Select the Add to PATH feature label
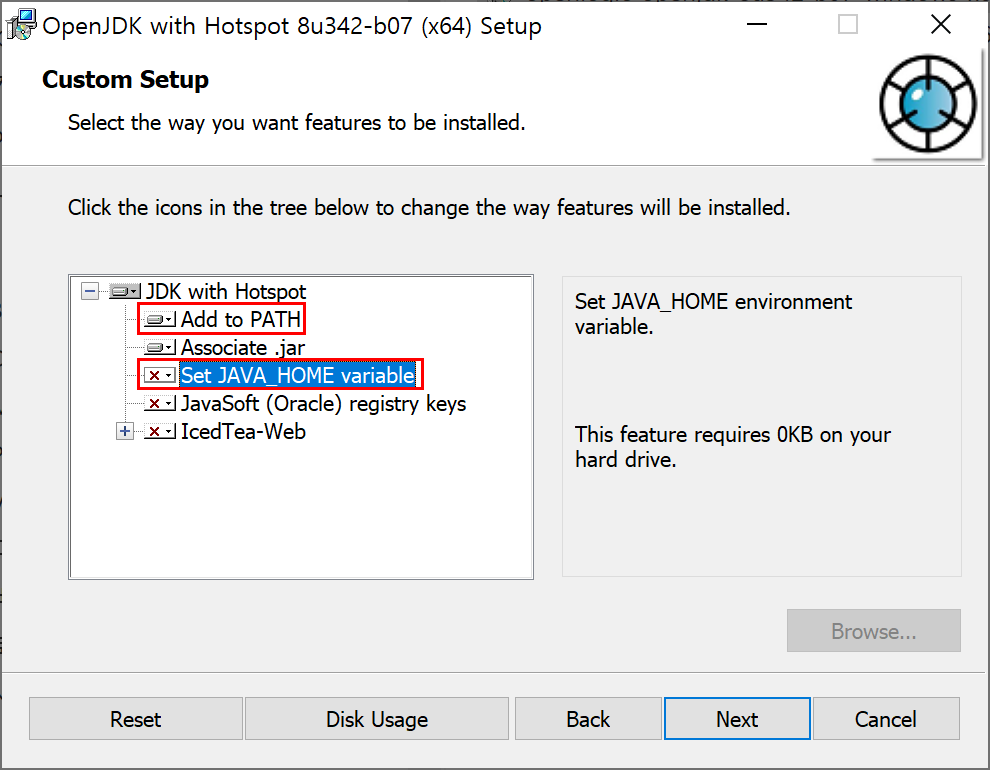This screenshot has width=990, height=770. click(x=241, y=319)
